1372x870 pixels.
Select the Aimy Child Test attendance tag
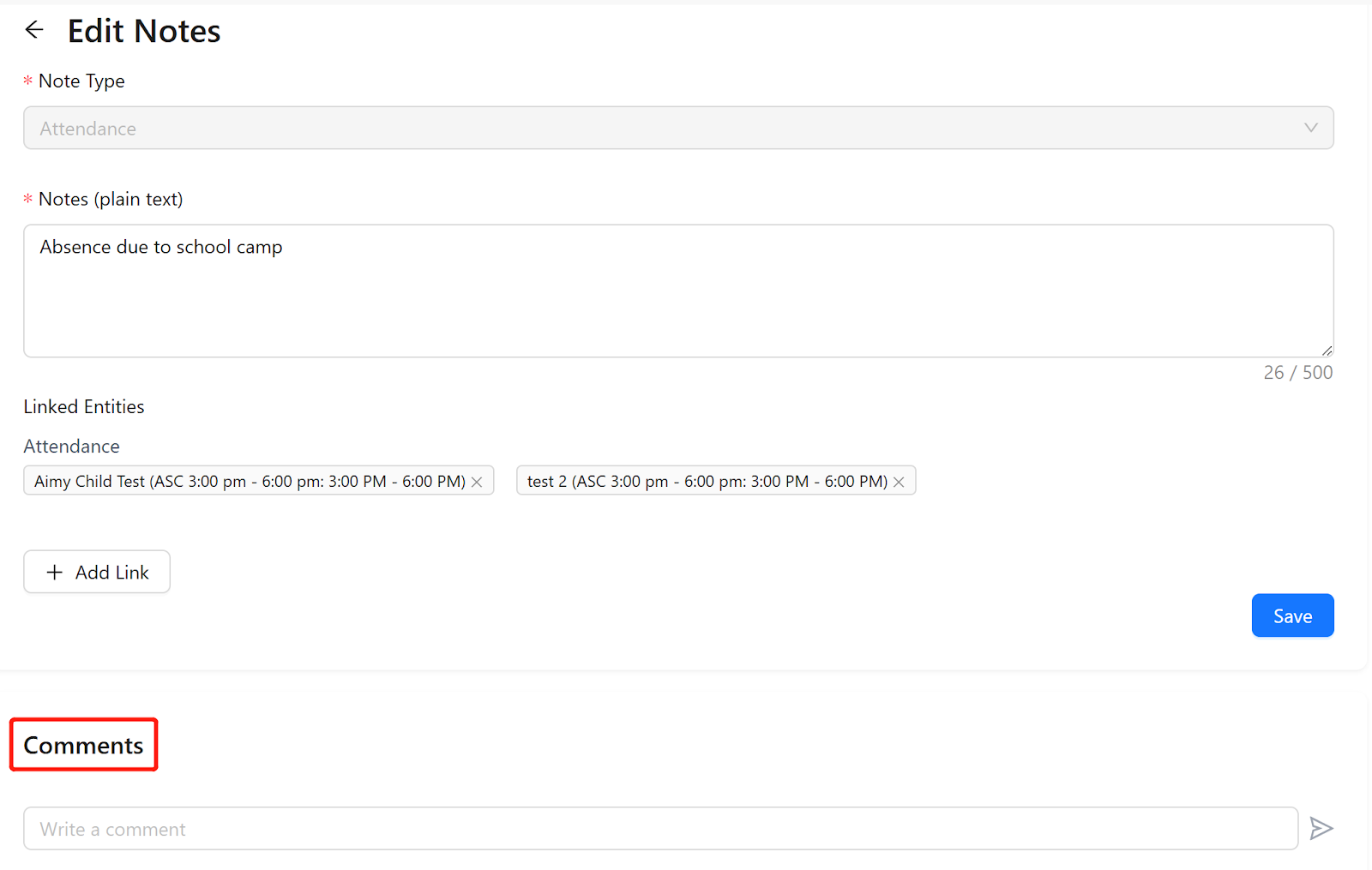(249, 481)
